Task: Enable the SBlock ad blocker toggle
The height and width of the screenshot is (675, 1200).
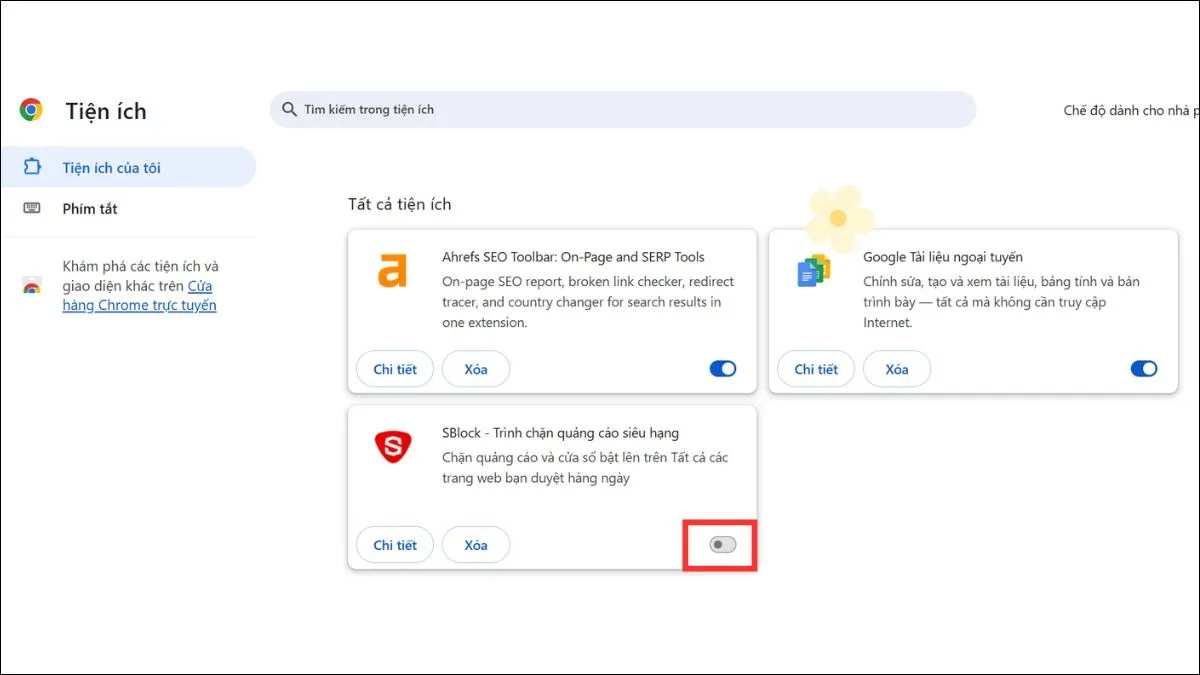Action: pyautogui.click(x=722, y=545)
